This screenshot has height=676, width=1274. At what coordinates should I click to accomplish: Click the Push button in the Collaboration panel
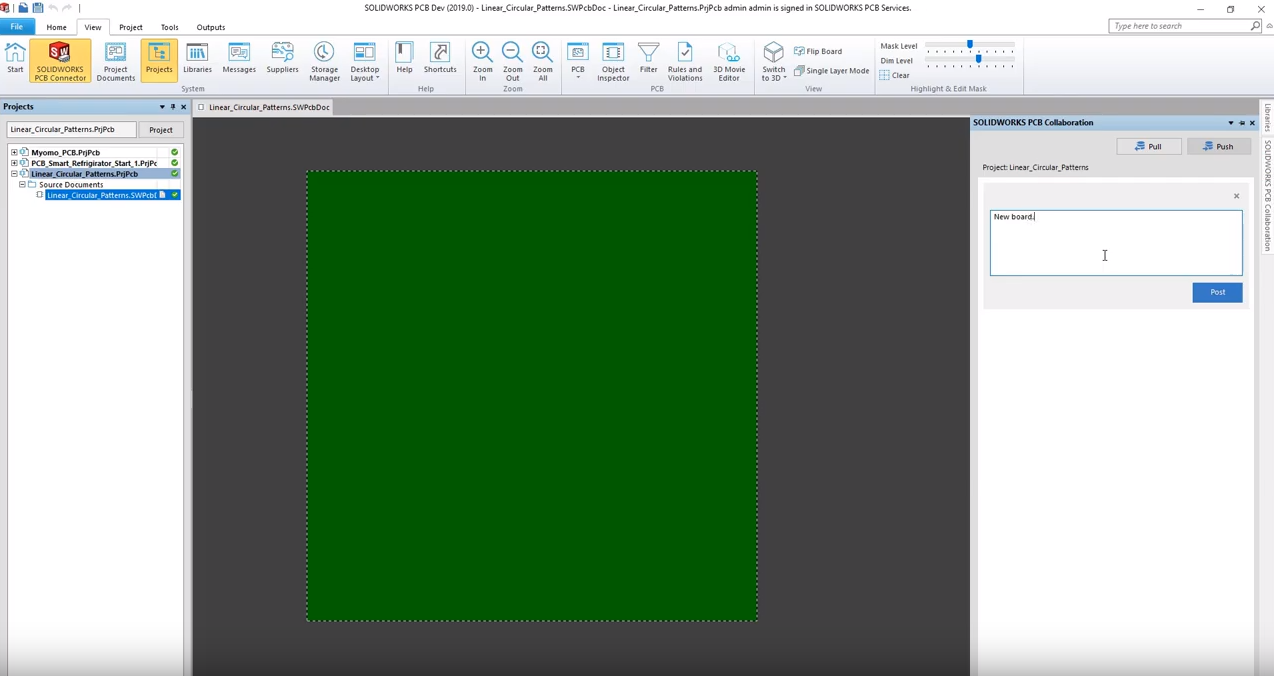1218,147
